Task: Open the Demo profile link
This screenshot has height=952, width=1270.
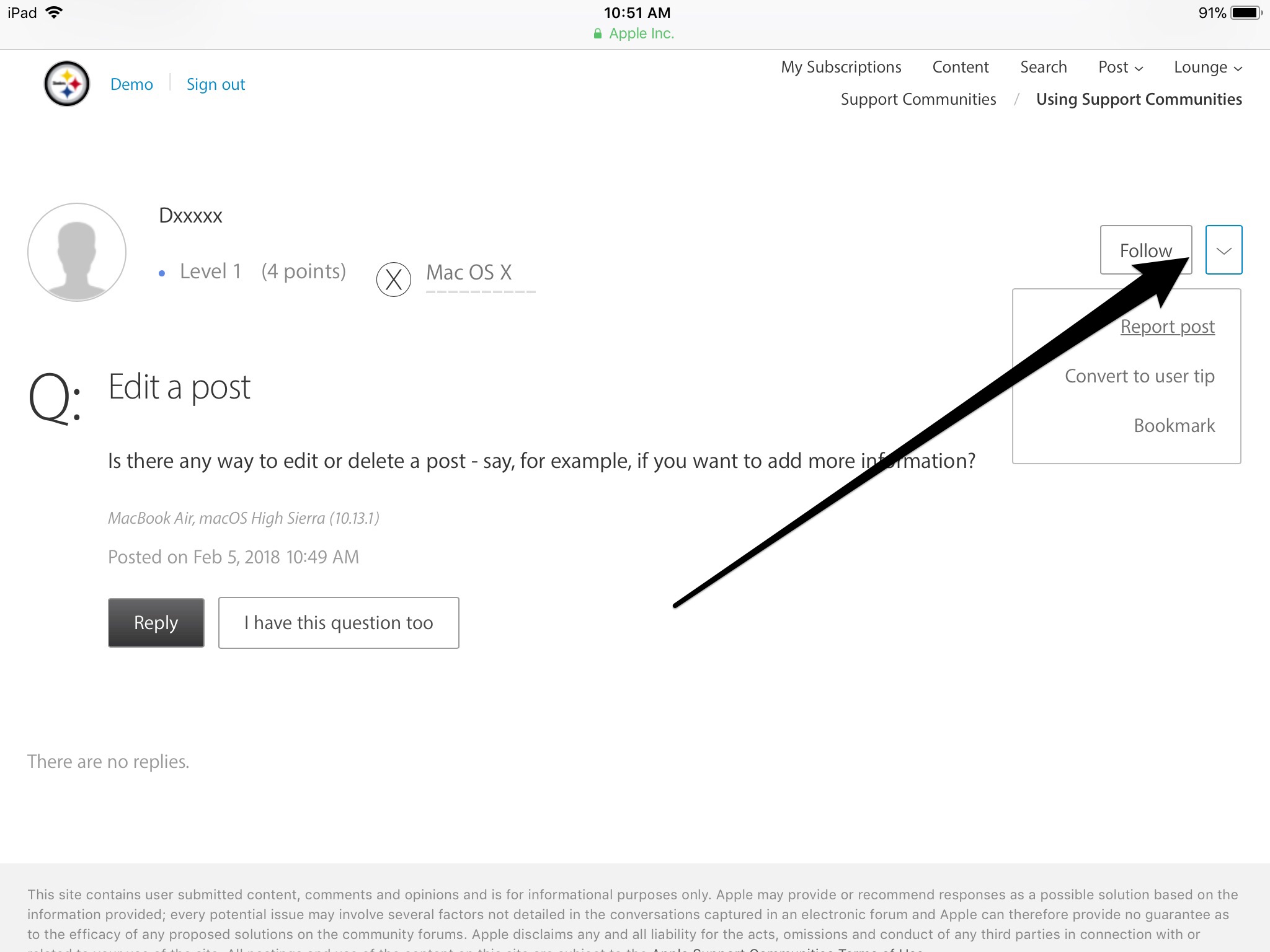Action: tap(131, 84)
